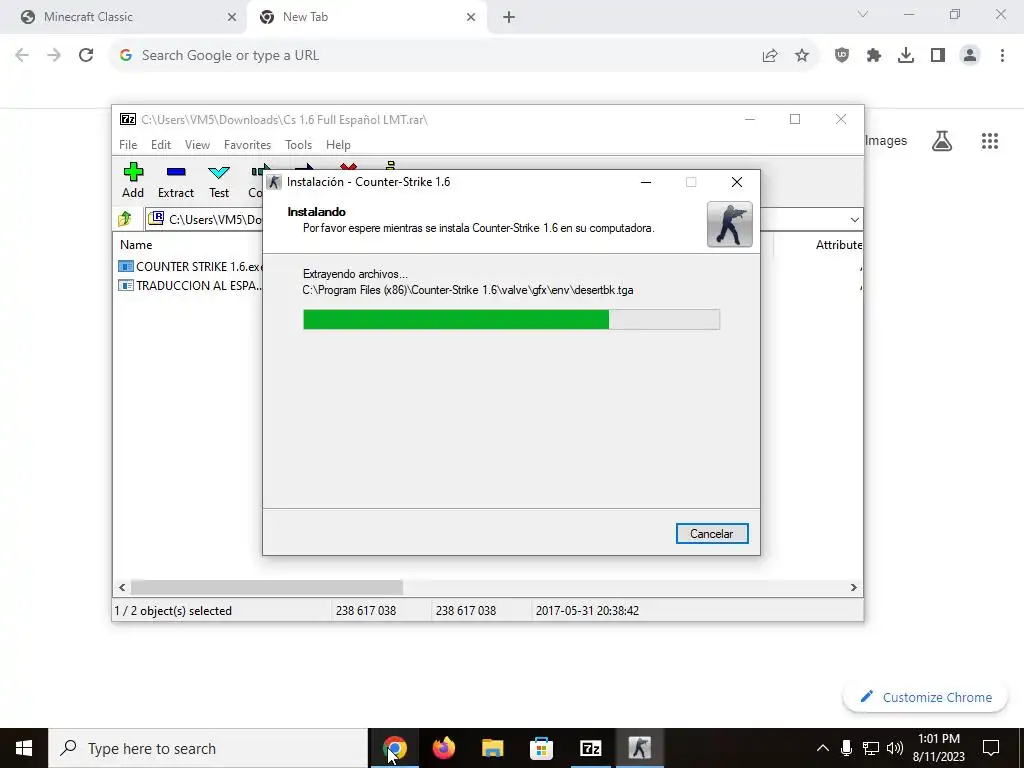The width and height of the screenshot is (1024, 768).
Task: Click Counter-Strike installer taskbar icon
Action: tap(639, 748)
